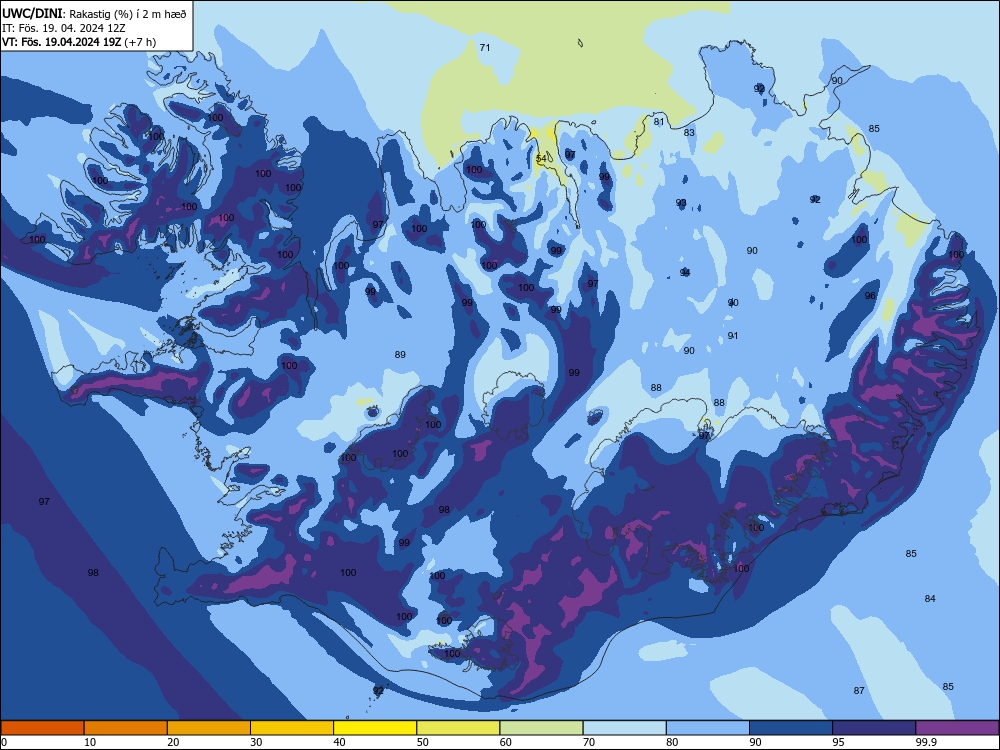Pick the light green 60–70 legend swatch
The height and width of the screenshot is (750, 1000).
click(541, 728)
